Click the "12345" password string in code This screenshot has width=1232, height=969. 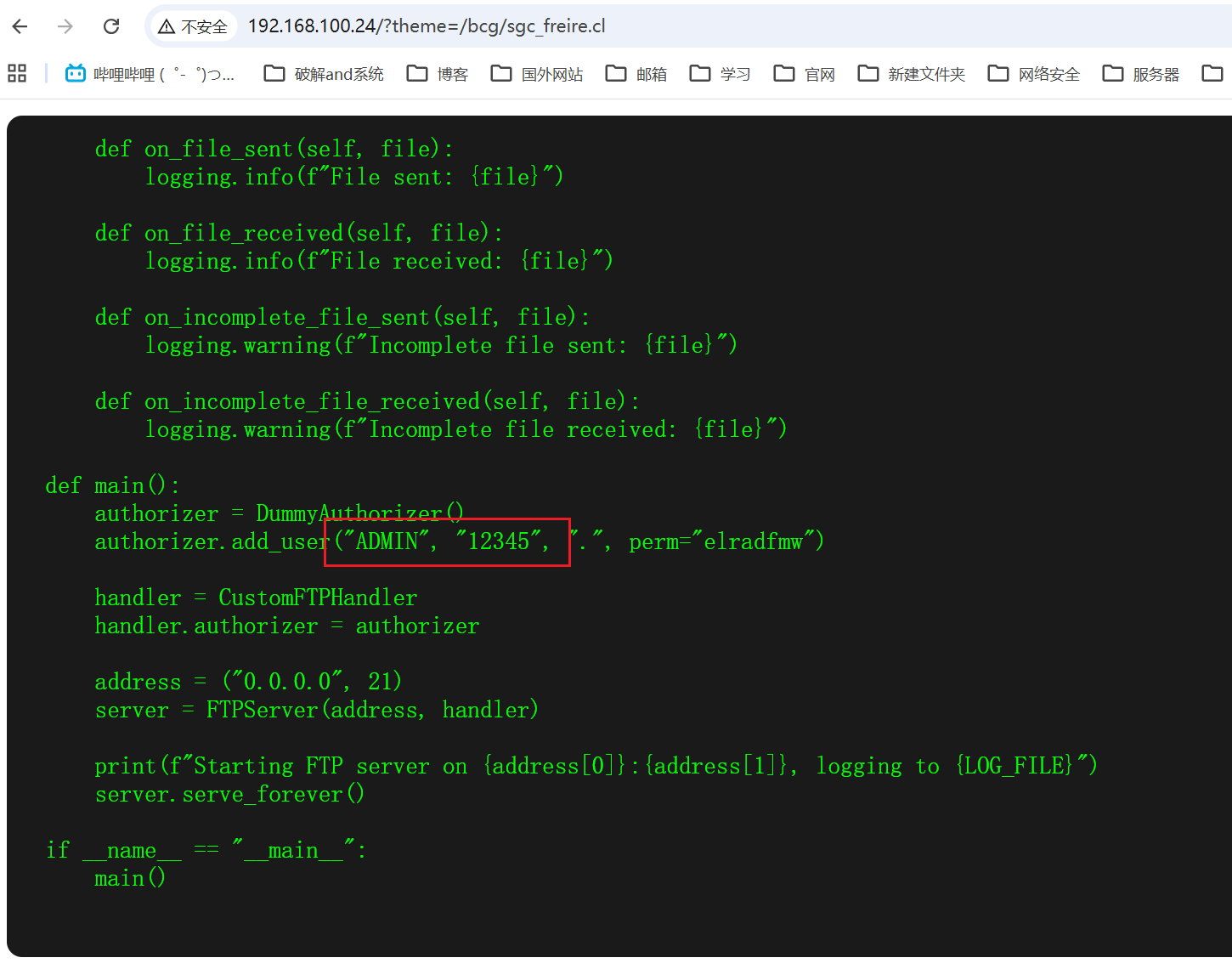(x=500, y=541)
